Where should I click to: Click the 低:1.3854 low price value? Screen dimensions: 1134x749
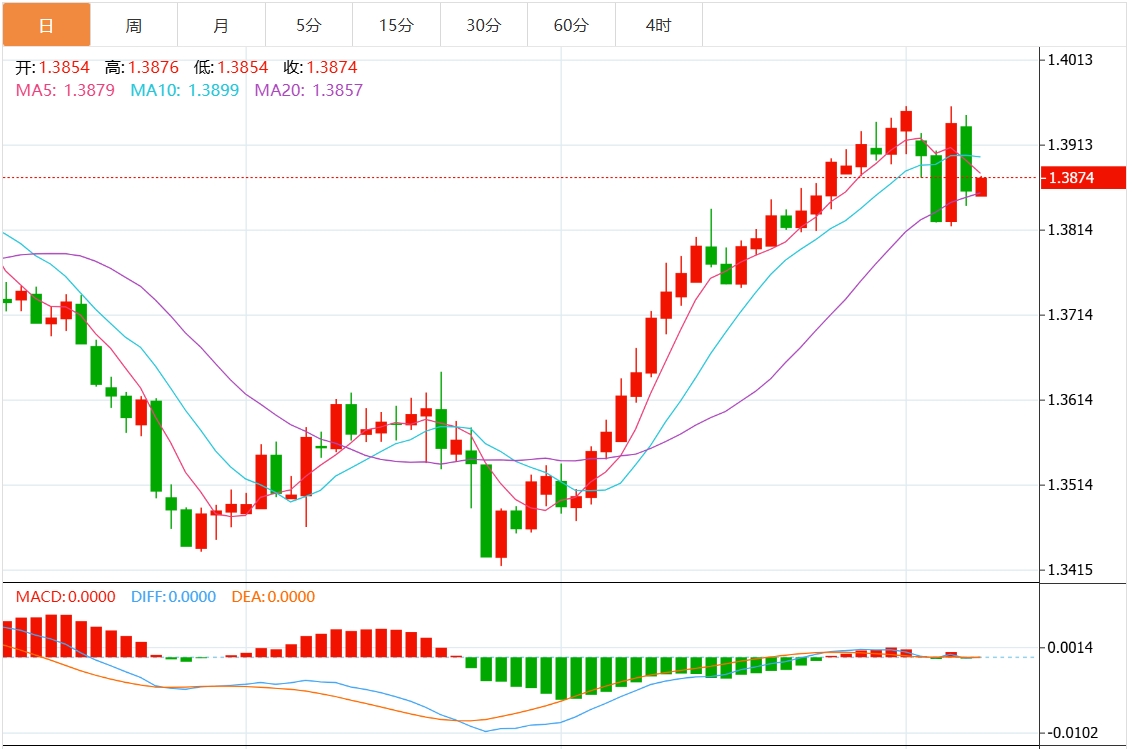[x=231, y=67]
